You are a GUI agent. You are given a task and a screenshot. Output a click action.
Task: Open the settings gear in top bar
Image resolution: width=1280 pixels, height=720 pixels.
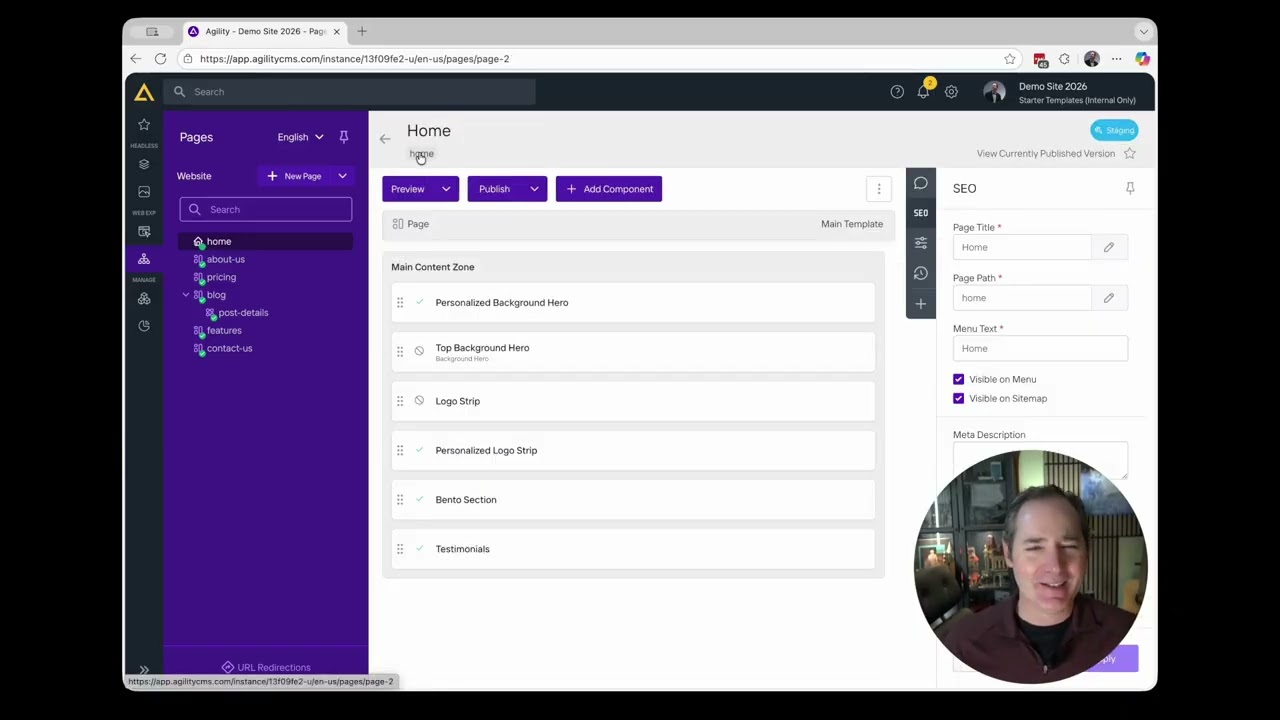[x=951, y=92]
